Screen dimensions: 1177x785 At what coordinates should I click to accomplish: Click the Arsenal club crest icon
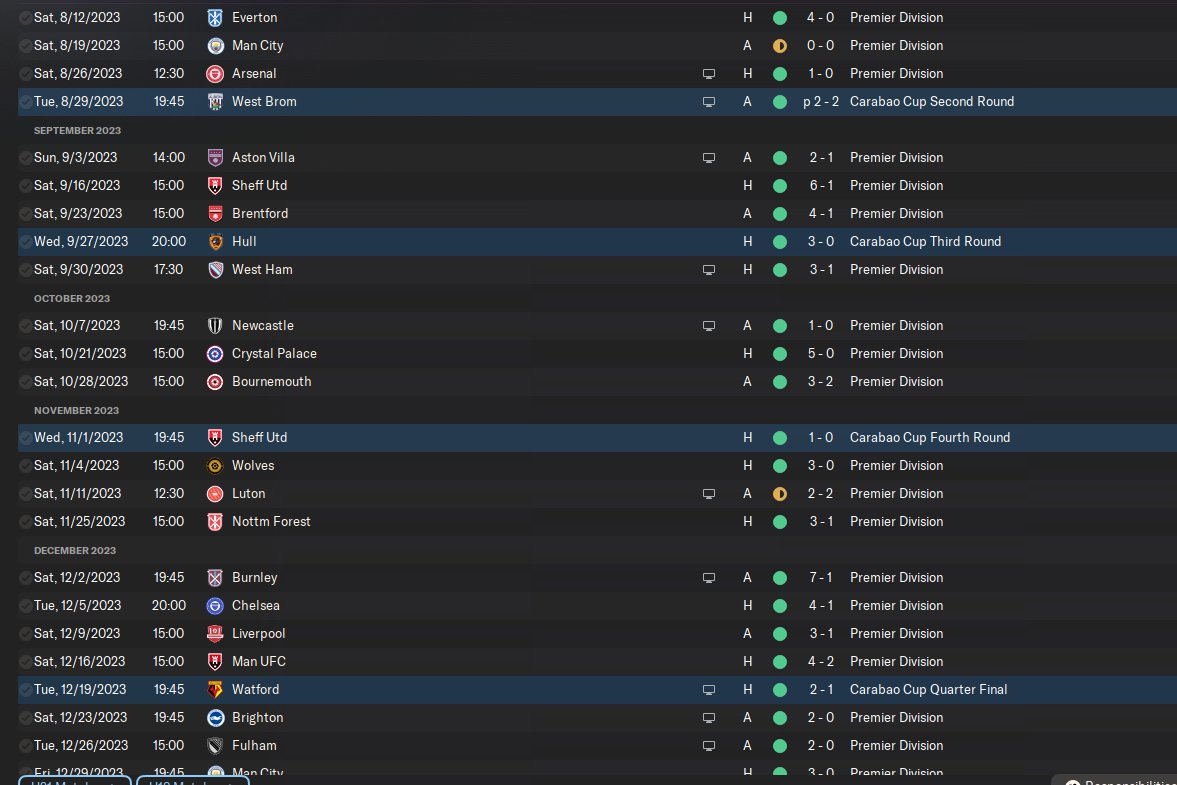pyautogui.click(x=215, y=74)
